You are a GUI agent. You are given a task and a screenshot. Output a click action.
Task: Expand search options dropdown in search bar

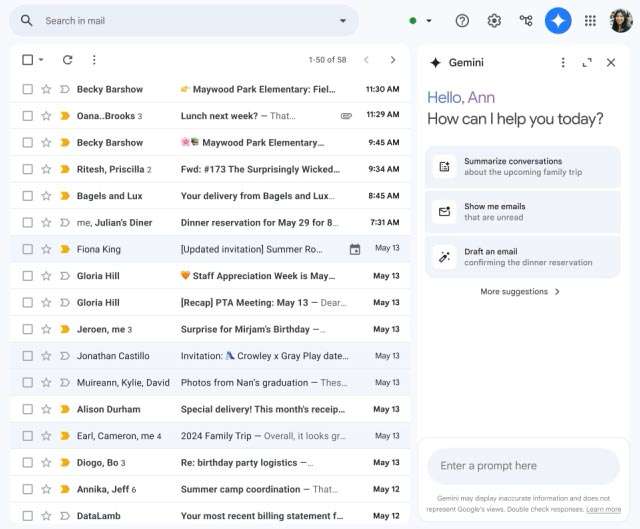click(x=343, y=20)
